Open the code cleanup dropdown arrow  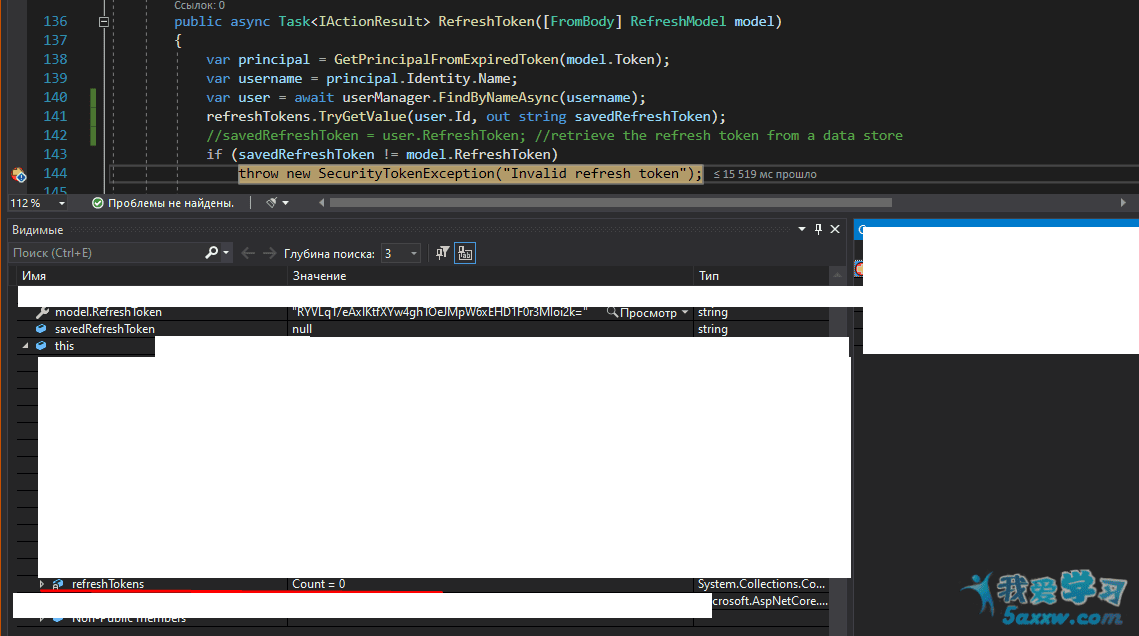point(285,203)
